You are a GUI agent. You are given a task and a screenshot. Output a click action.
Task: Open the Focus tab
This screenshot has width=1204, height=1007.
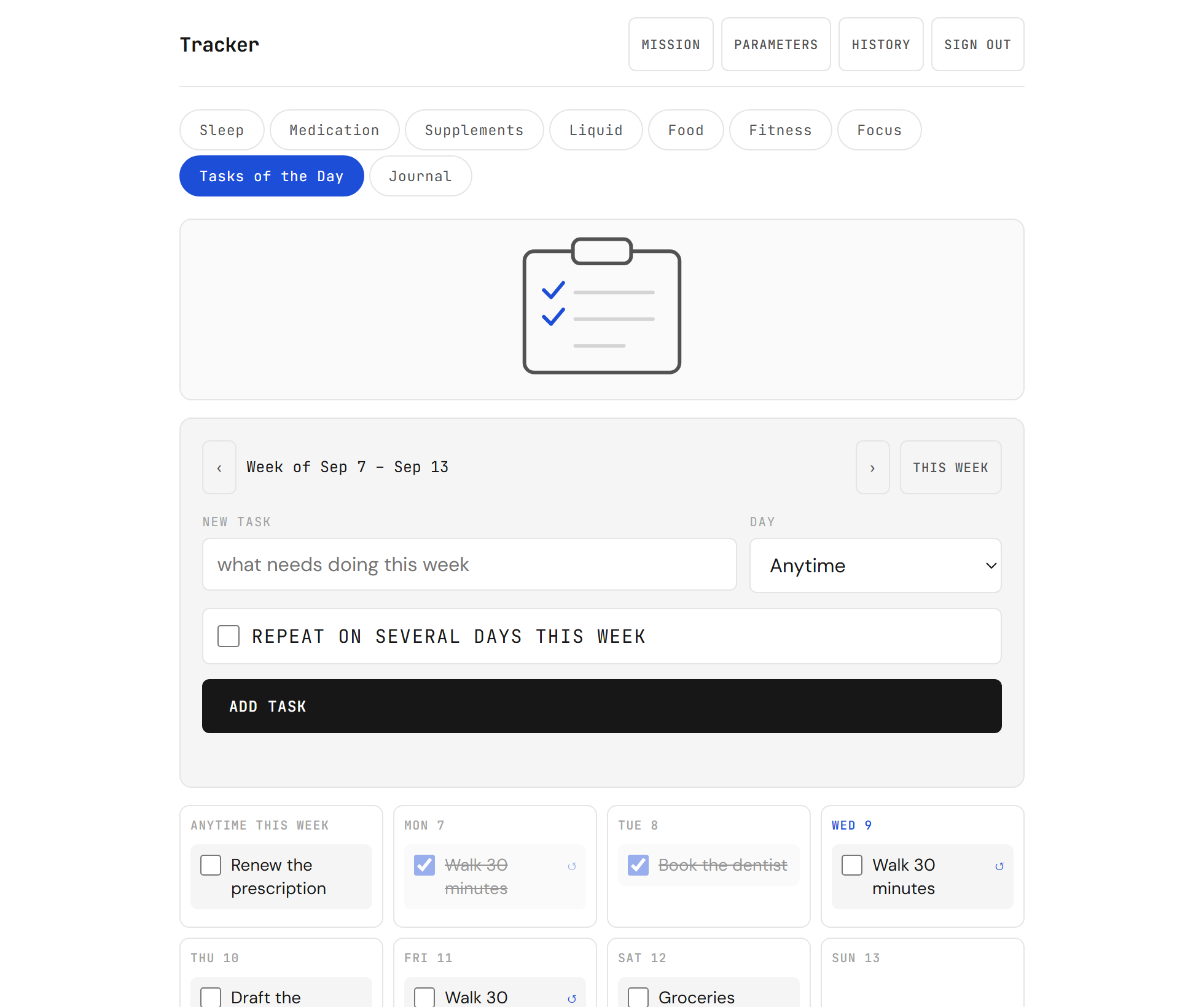(880, 130)
